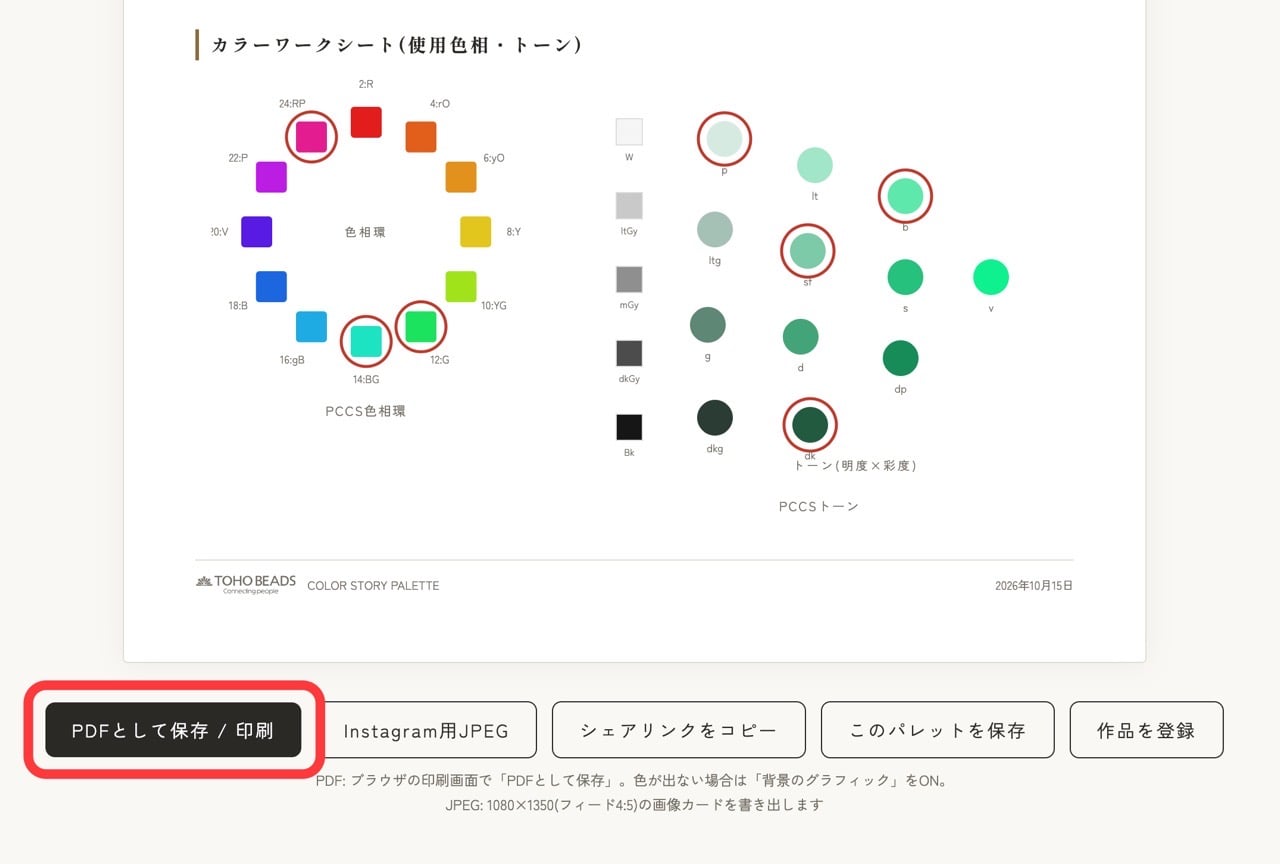Copy link via シェアリンクをコピー button

[679, 730]
